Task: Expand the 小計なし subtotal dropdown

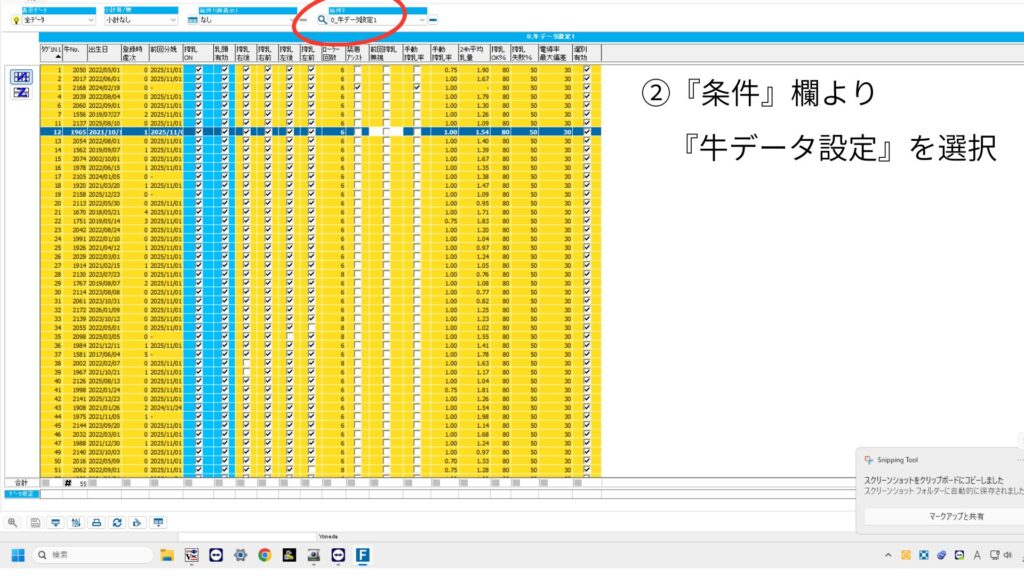Action: tap(141, 19)
